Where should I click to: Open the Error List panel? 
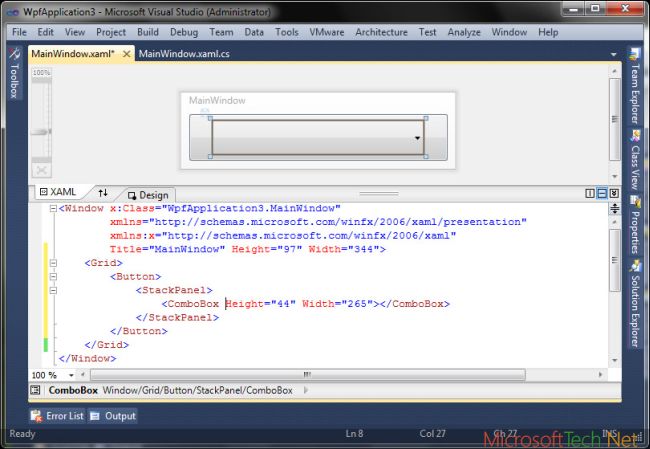point(57,416)
